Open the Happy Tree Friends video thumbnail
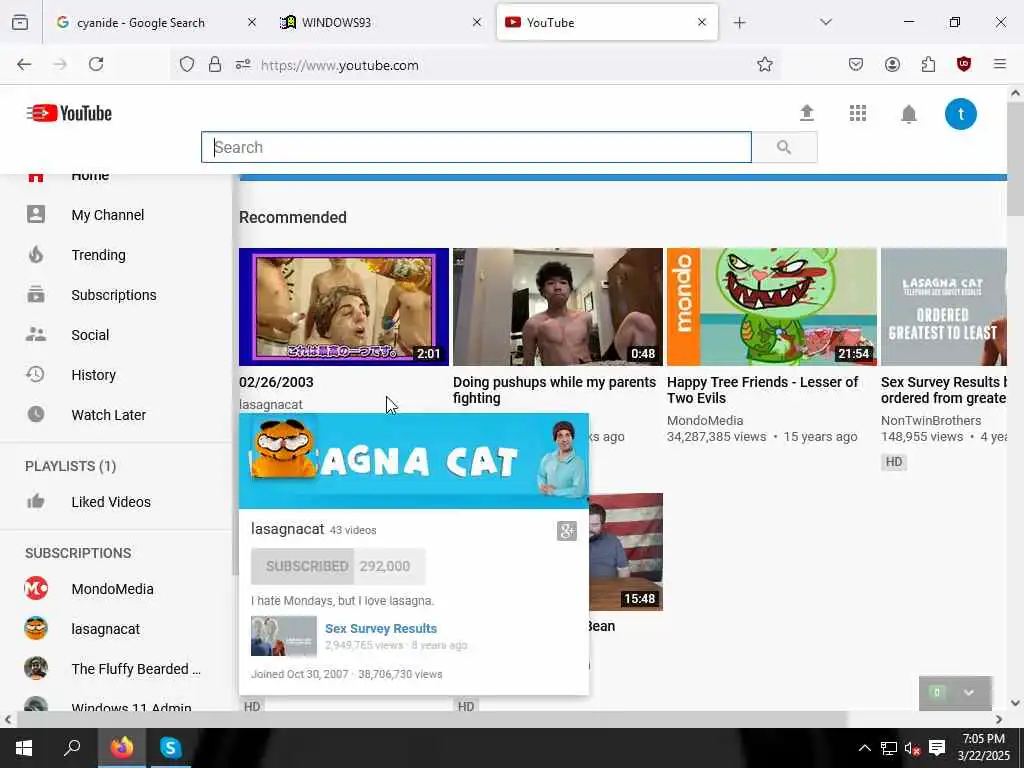Image resolution: width=1024 pixels, height=768 pixels. (771, 306)
